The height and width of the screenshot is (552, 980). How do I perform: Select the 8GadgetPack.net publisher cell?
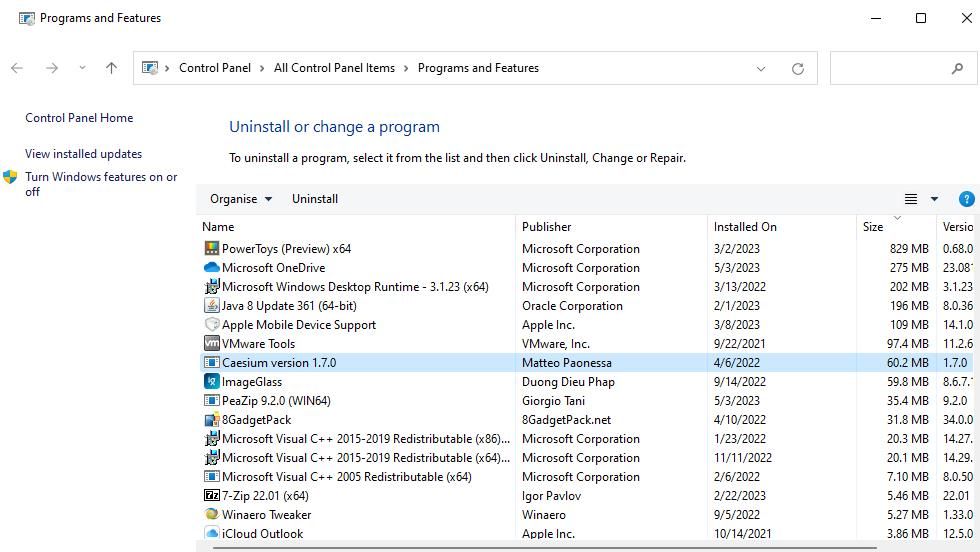click(x=566, y=419)
